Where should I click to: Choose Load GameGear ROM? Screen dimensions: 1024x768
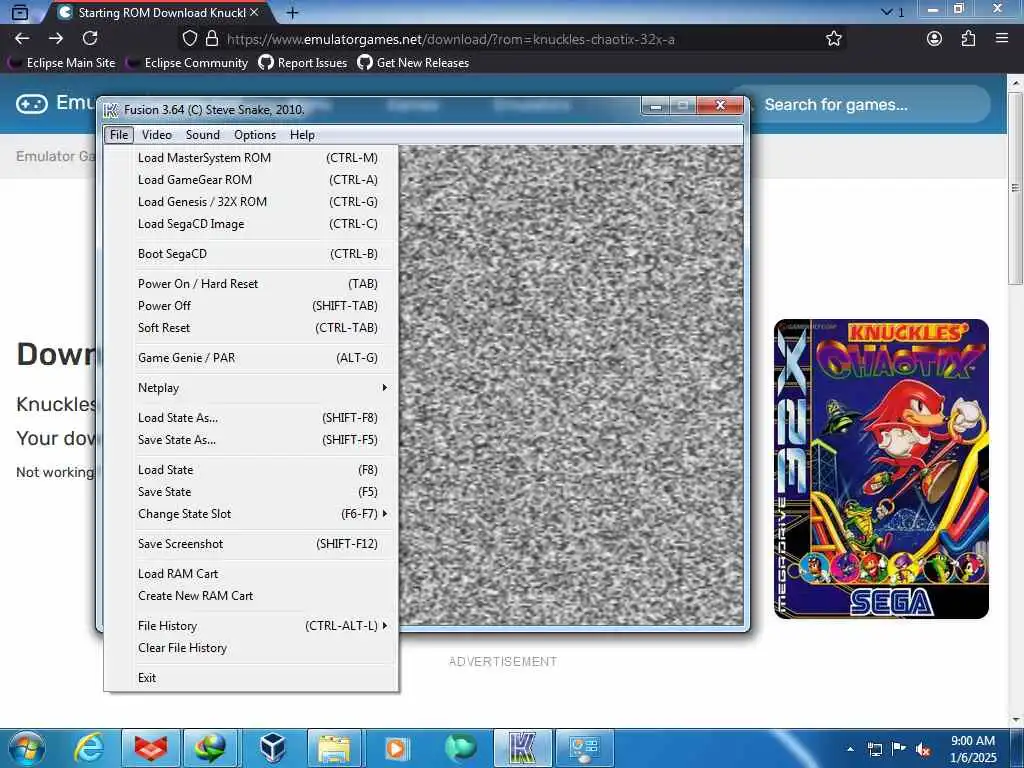(x=251, y=180)
